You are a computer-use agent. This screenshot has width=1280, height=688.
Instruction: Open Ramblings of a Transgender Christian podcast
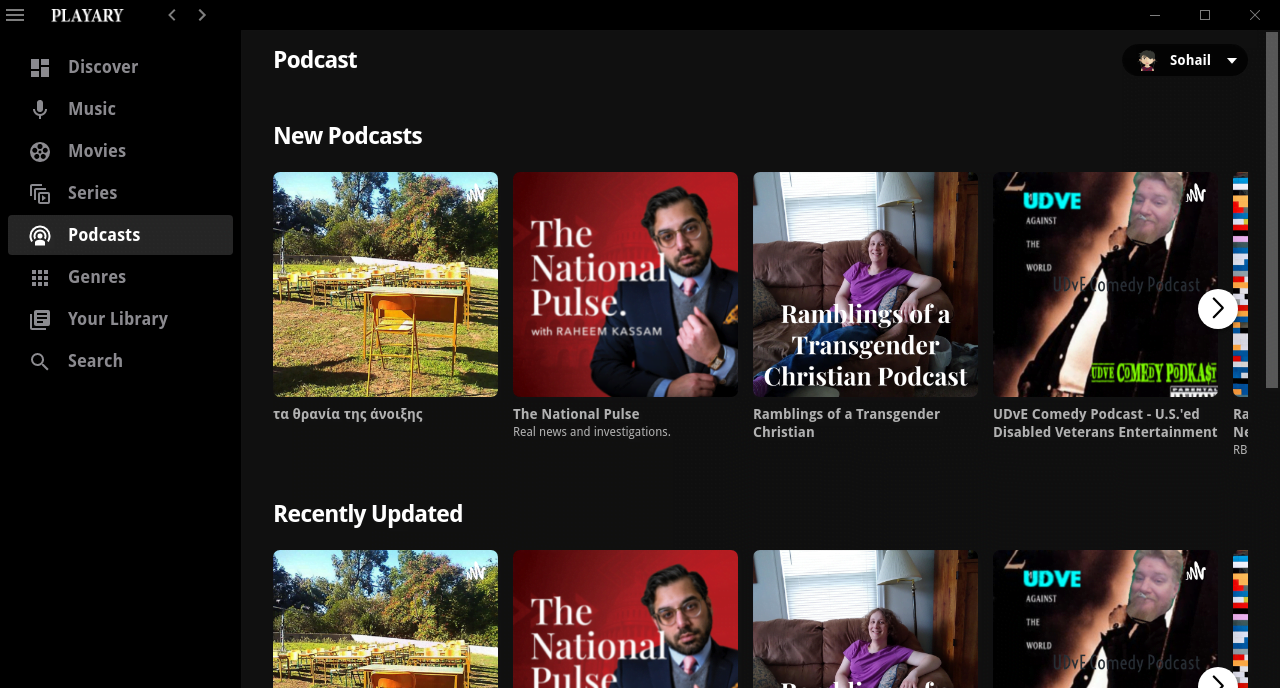(x=865, y=284)
